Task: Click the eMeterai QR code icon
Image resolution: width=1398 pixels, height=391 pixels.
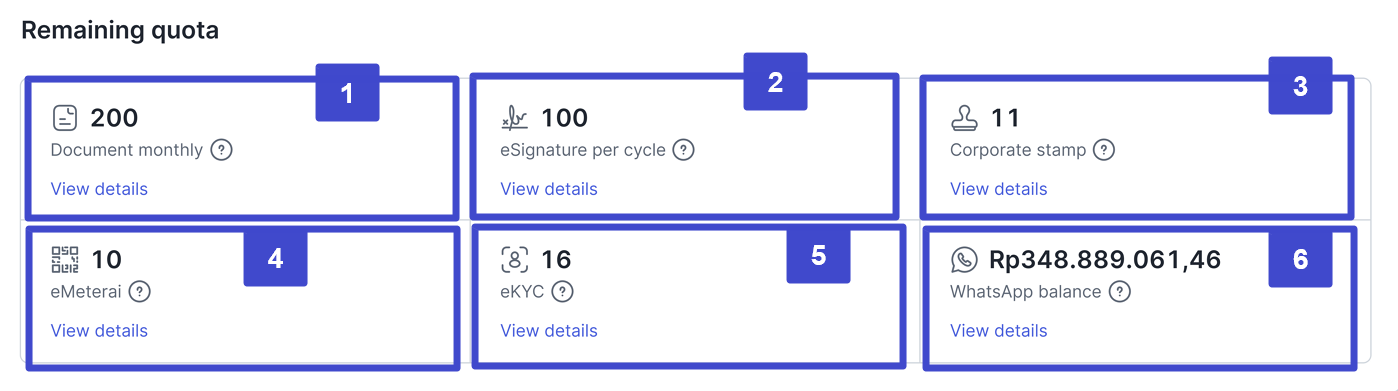Action: pos(65,260)
